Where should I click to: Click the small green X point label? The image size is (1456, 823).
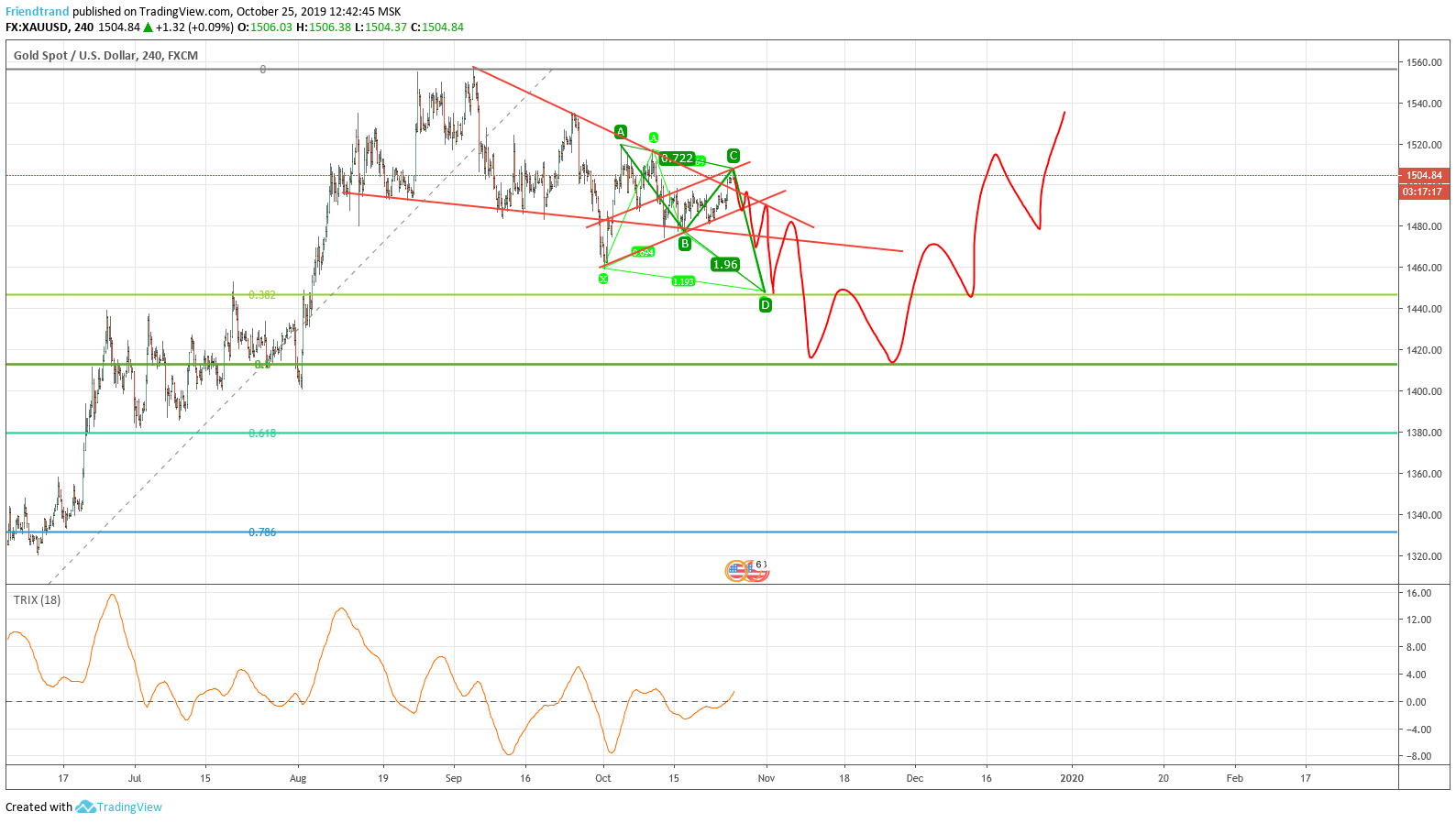tap(603, 279)
